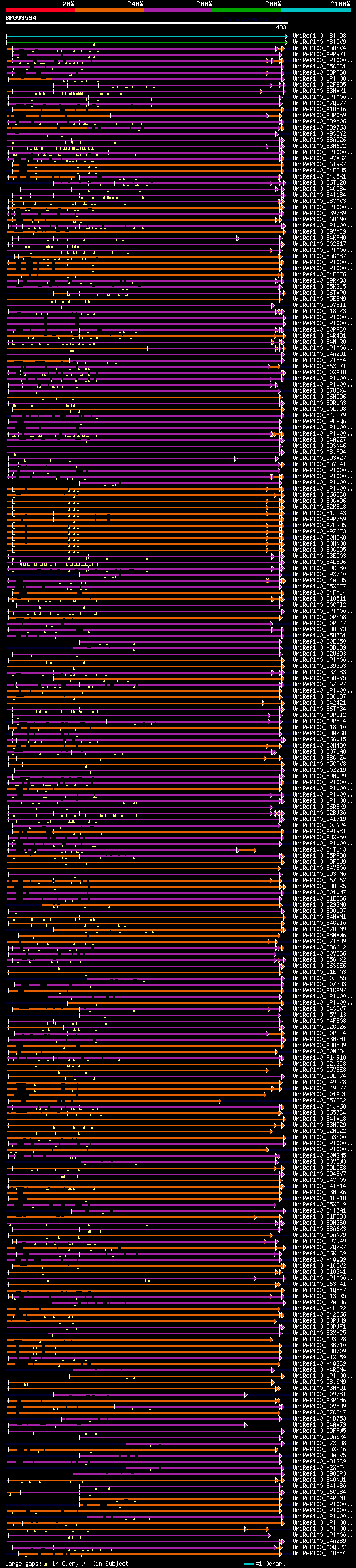Select hit label UniRef100_C4E3E6

point(319,275)
